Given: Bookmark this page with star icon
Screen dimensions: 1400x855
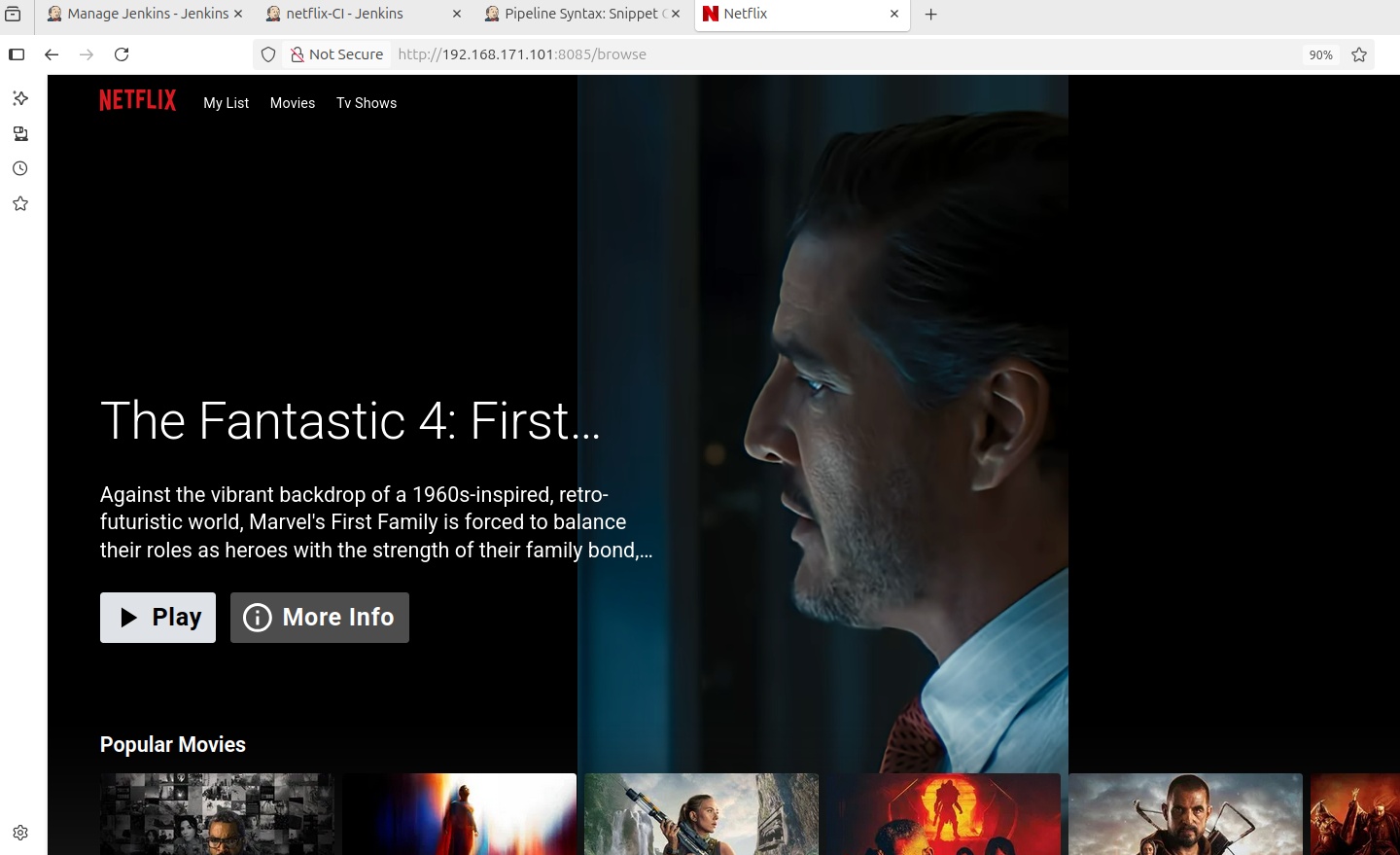Looking at the screenshot, I should pos(1359,54).
